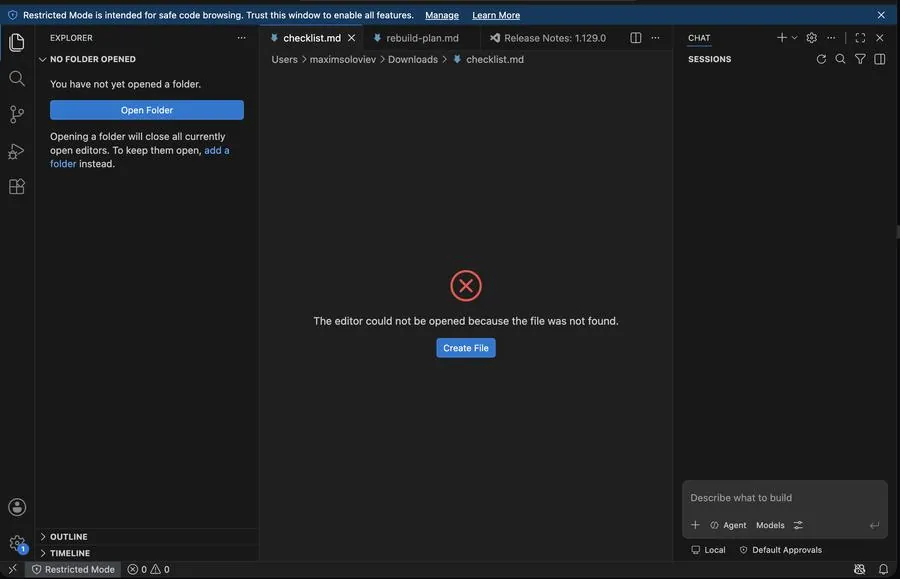The height and width of the screenshot is (579, 900).
Task: Open the Agent mode picker
Action: 728,525
